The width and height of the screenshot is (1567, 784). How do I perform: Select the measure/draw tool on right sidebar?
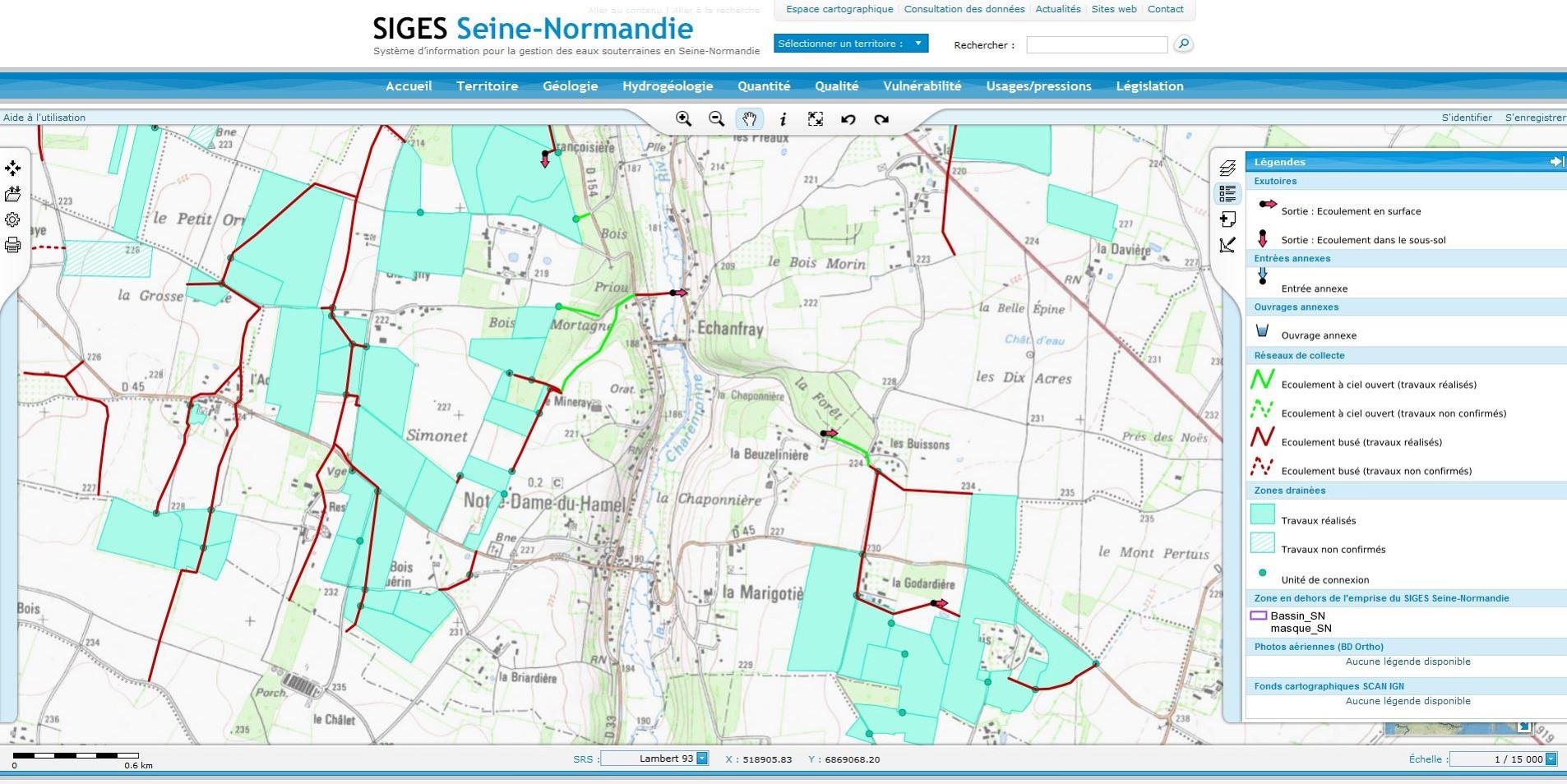coord(1227,244)
